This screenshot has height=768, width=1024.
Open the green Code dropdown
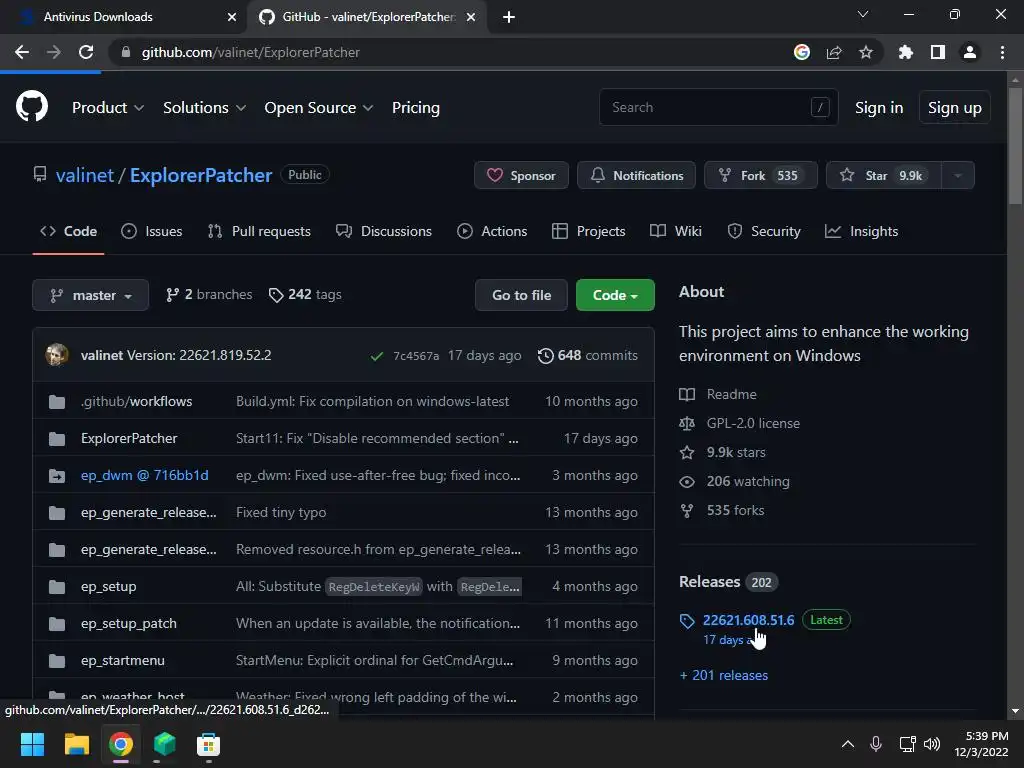tap(615, 295)
